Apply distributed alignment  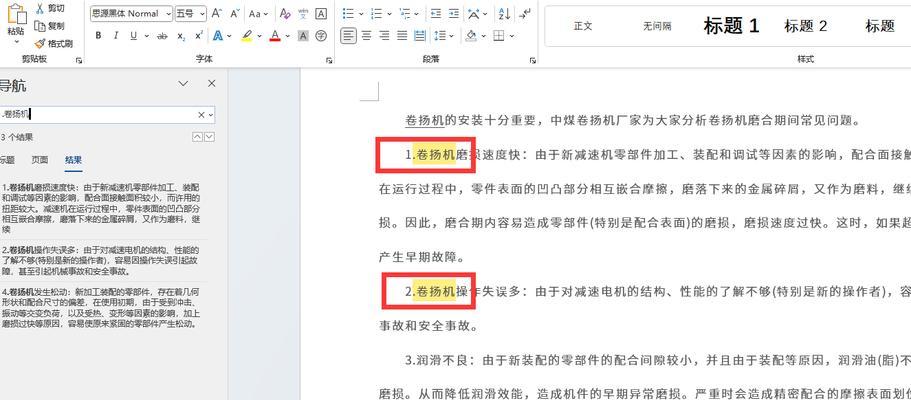(x=419, y=36)
